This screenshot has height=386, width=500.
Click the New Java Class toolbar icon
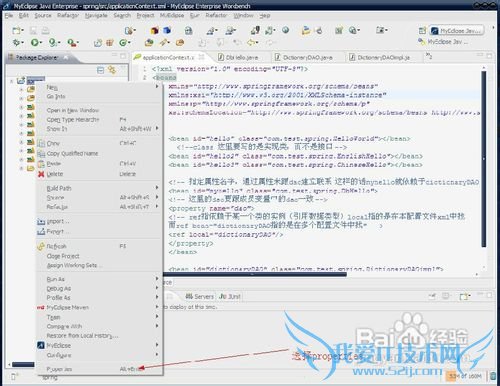[123, 42]
